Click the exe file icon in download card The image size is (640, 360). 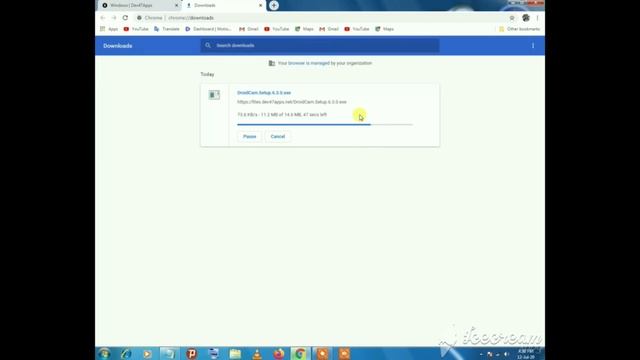point(214,95)
